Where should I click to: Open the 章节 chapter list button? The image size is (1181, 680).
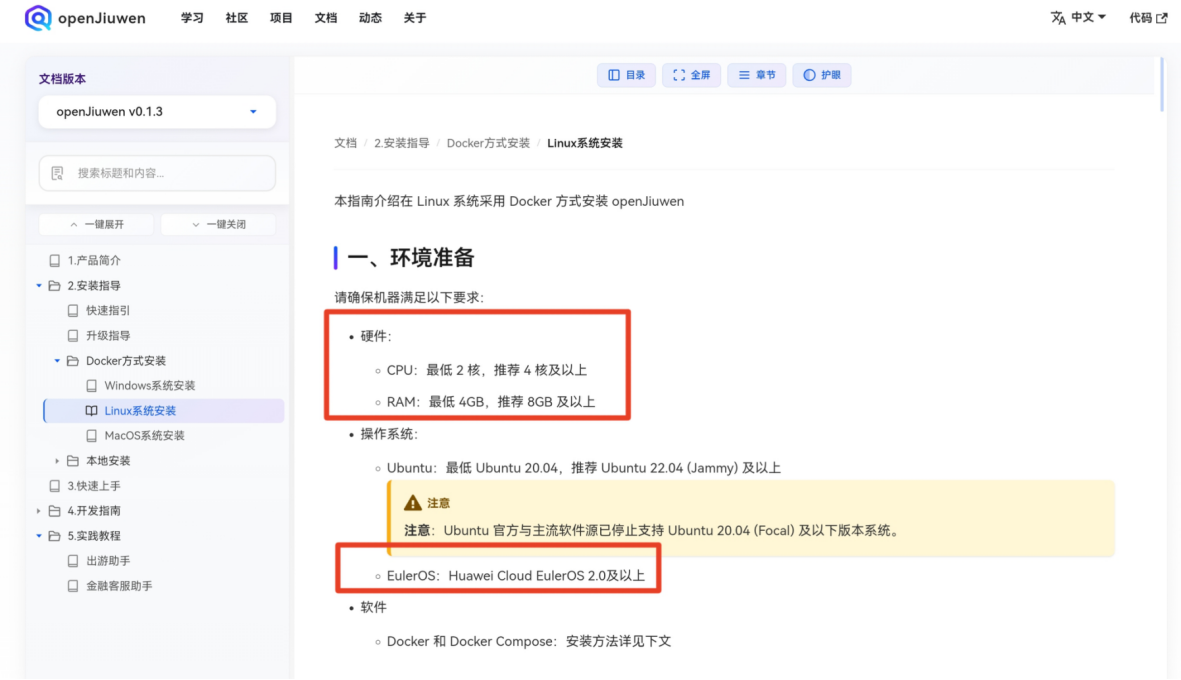pyautogui.click(x=756, y=75)
